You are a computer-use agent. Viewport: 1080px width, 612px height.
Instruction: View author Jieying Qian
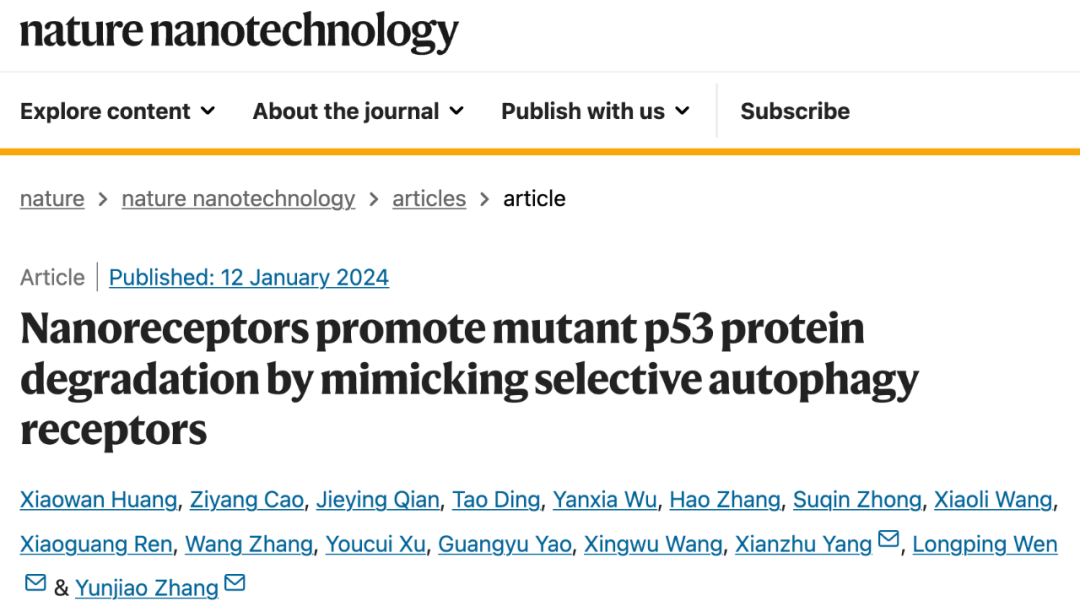tap(378, 499)
